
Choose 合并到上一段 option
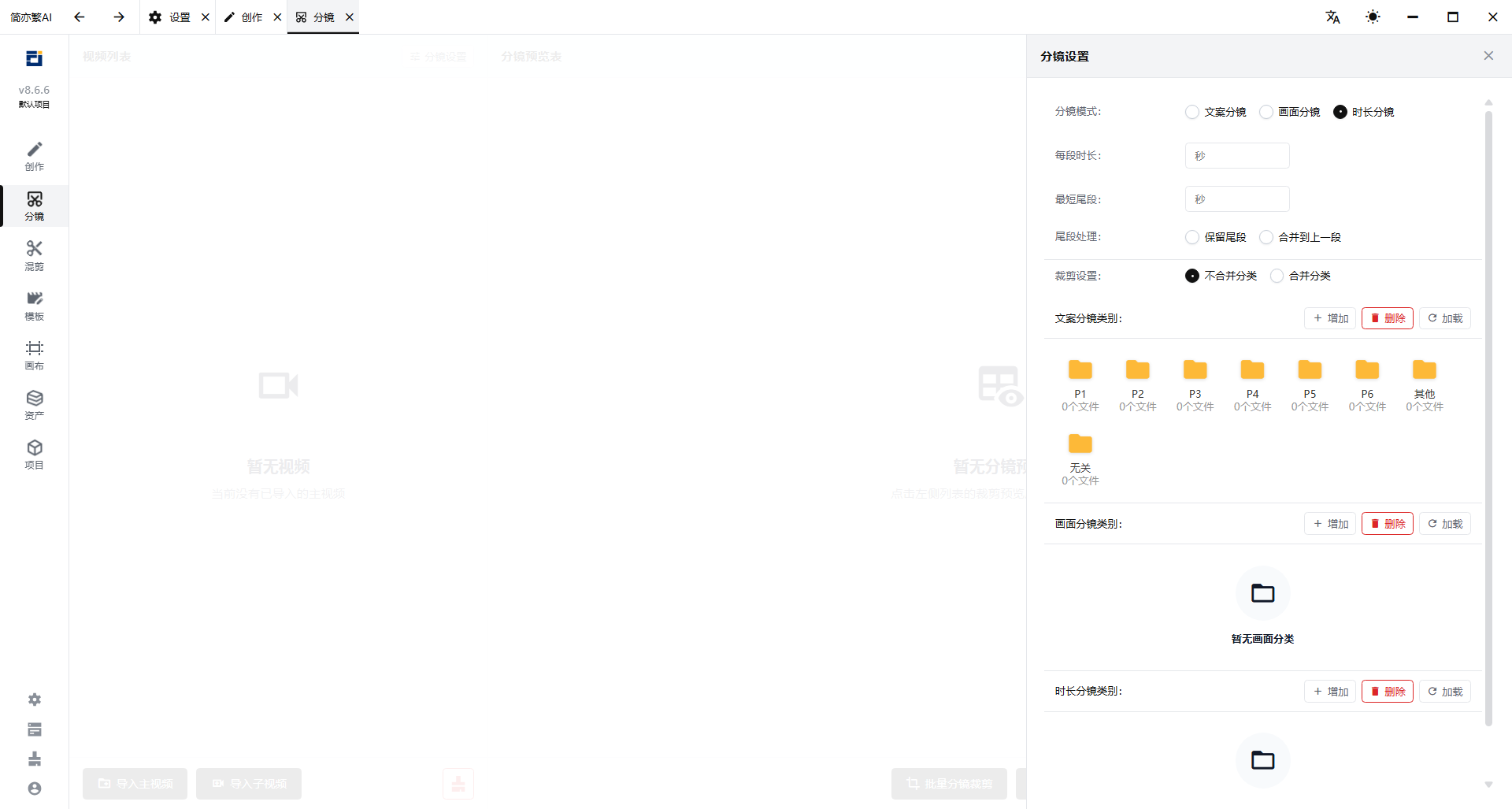pos(1266,237)
